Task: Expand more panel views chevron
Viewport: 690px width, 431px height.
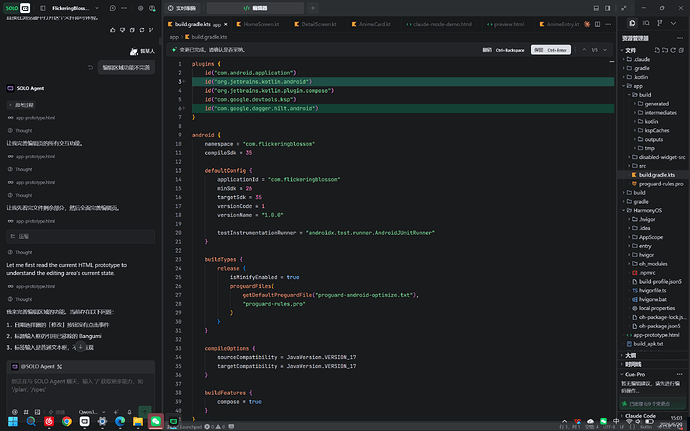Action: coord(673,23)
